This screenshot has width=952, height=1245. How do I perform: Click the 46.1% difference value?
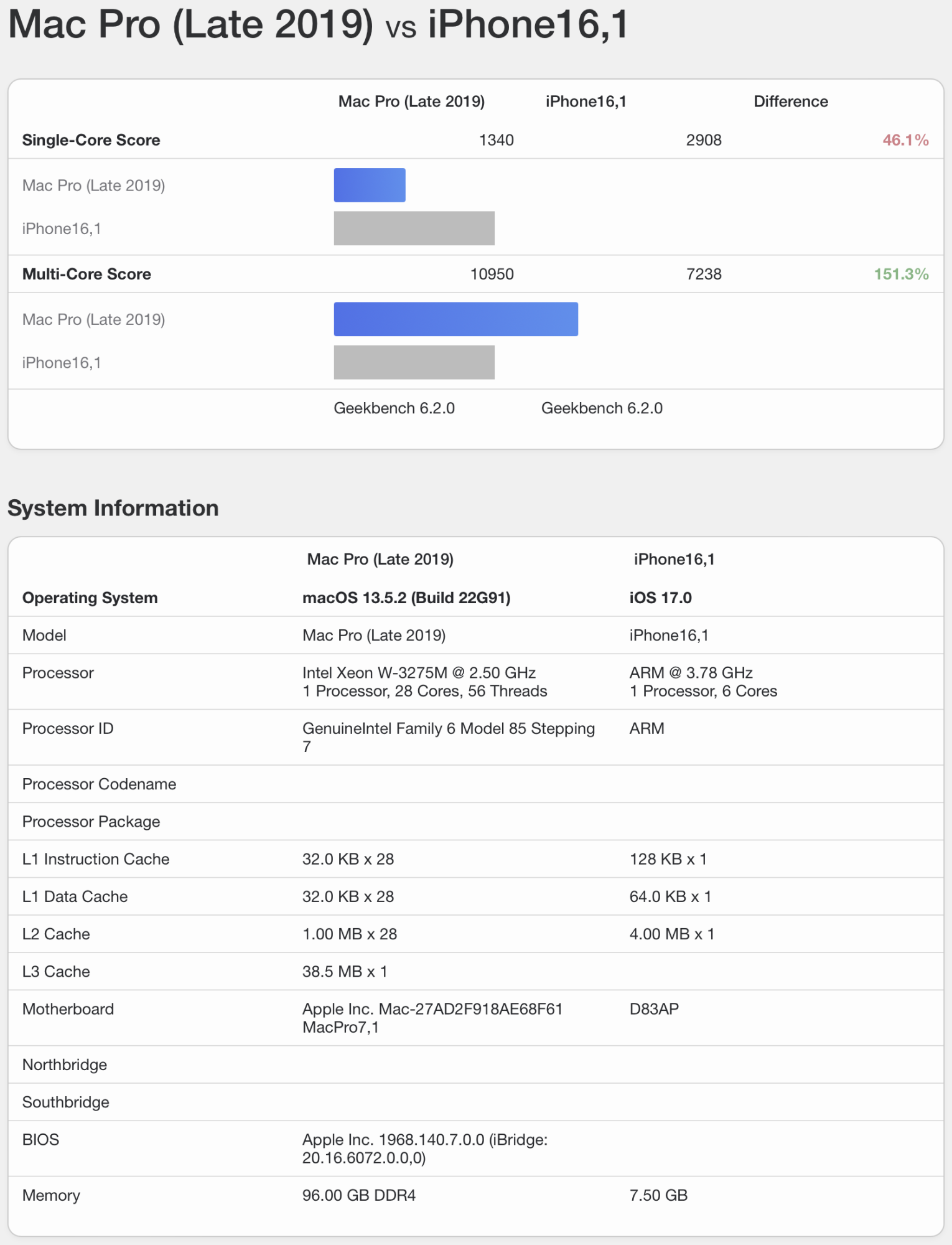point(905,140)
